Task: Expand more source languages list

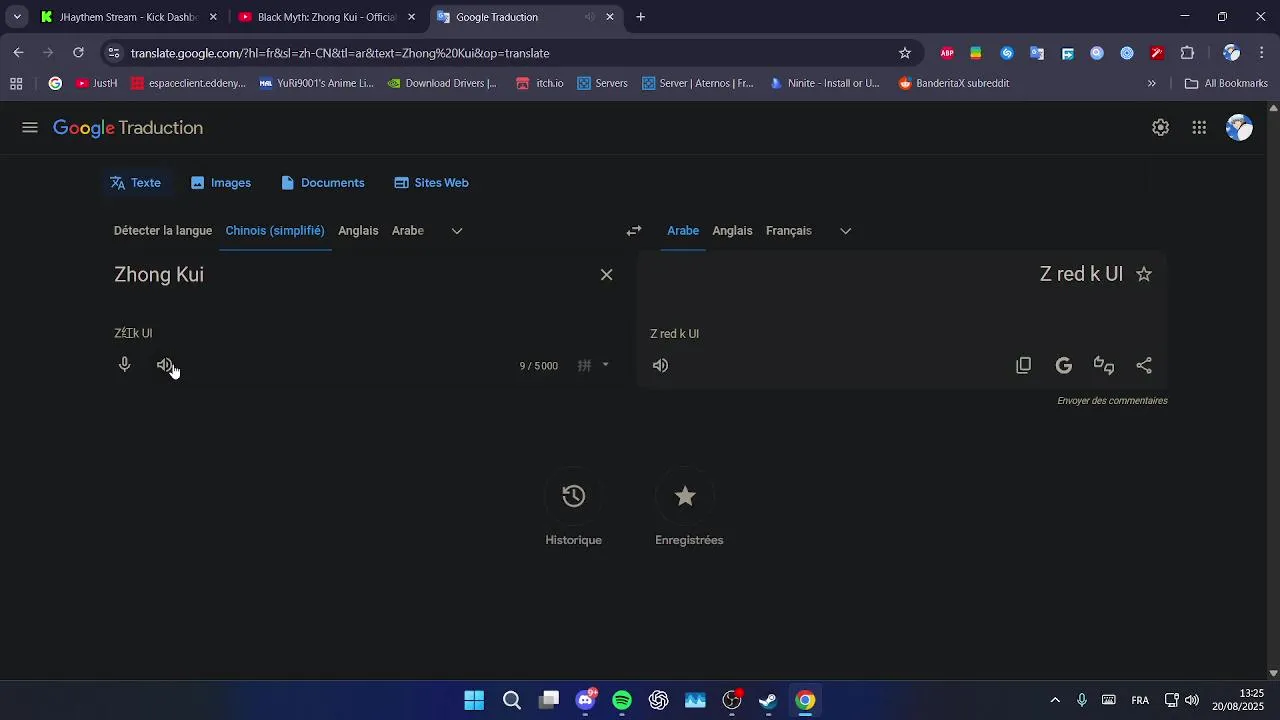Action: tap(457, 231)
